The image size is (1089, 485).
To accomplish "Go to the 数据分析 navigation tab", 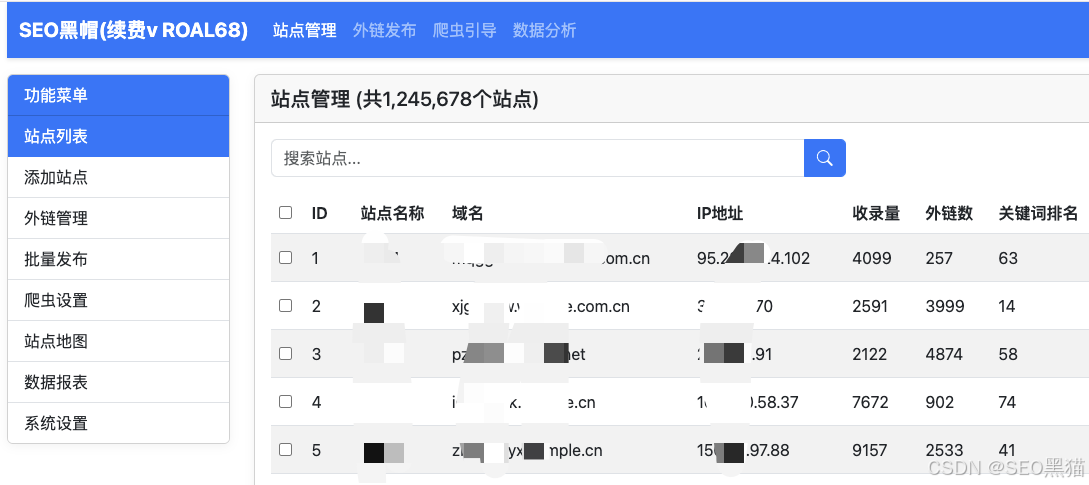I will [544, 31].
